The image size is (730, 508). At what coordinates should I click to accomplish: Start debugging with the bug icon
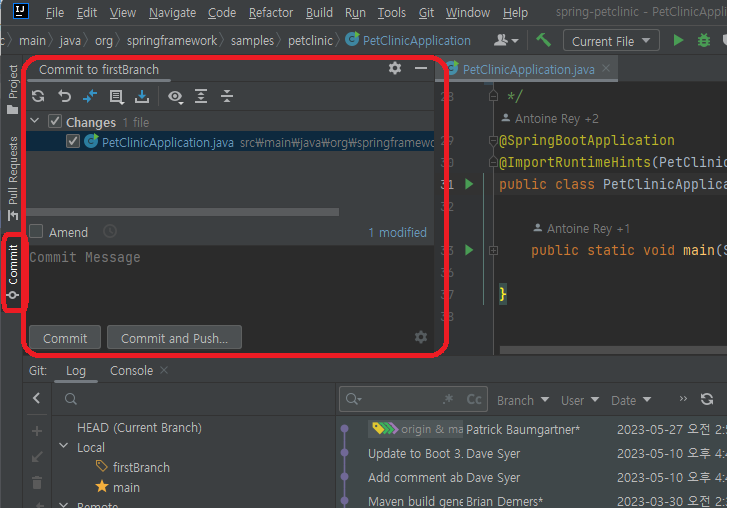[x=703, y=41]
